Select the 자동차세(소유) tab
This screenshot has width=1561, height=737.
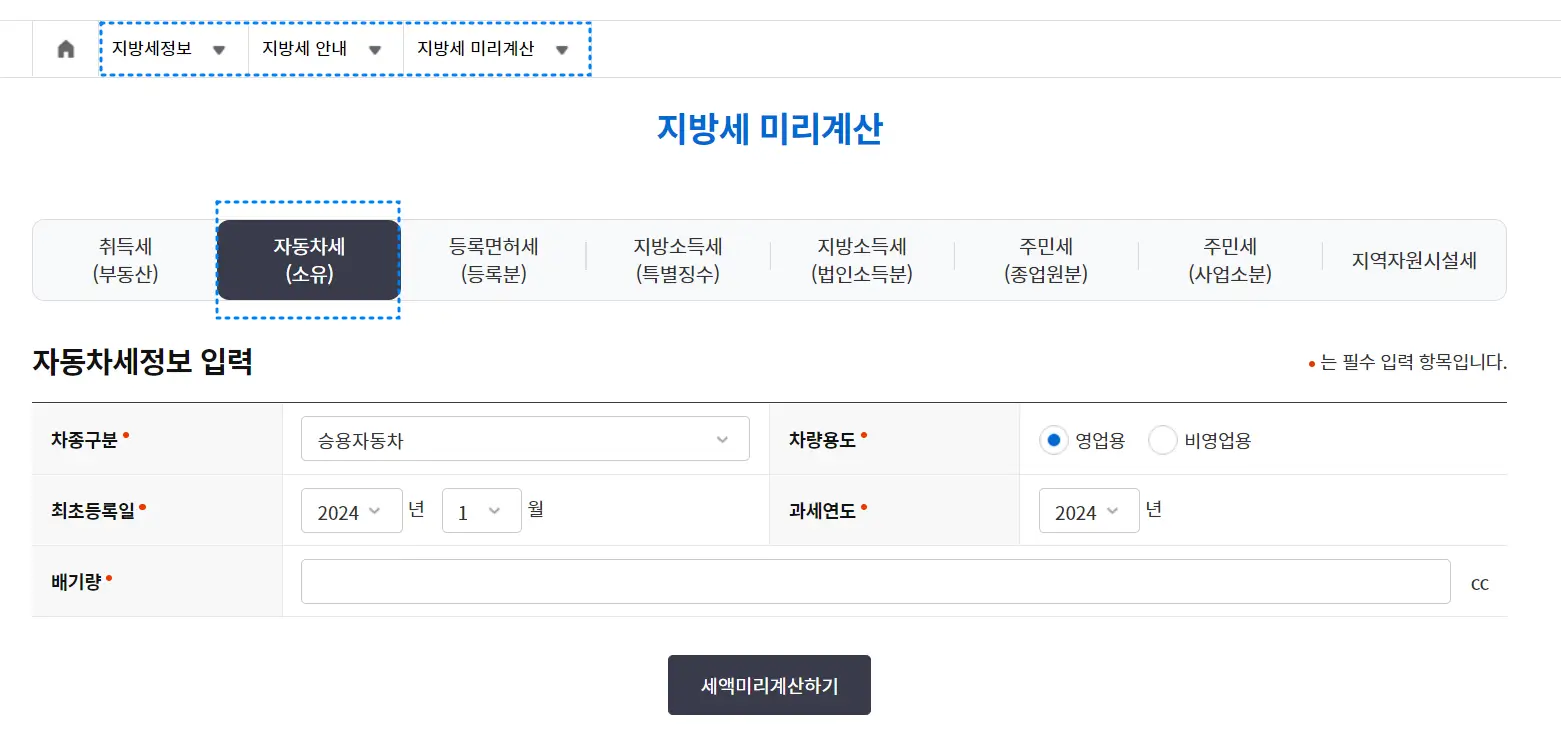click(307, 259)
